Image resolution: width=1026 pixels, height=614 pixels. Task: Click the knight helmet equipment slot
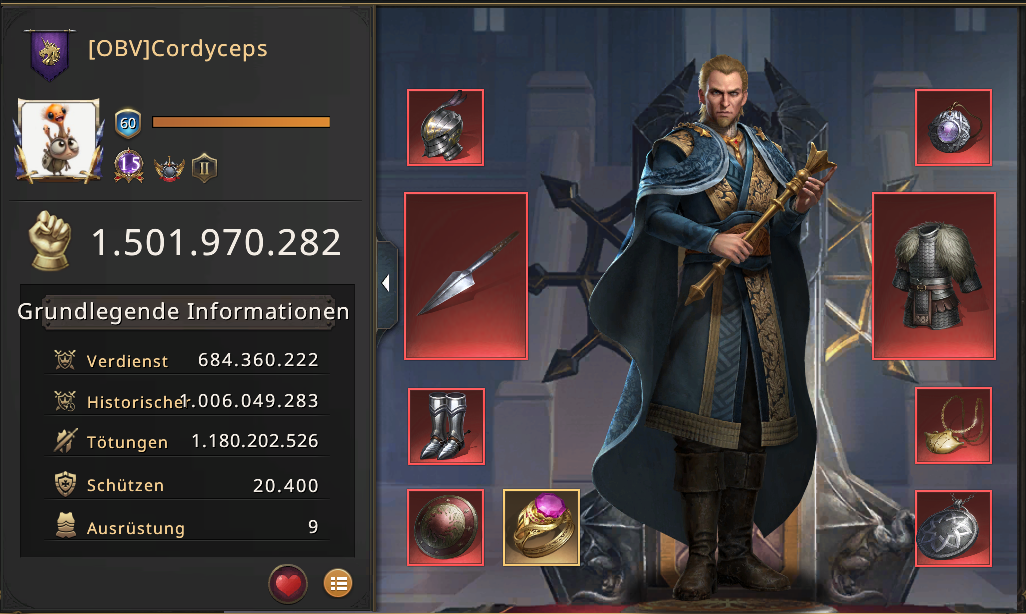[446, 127]
